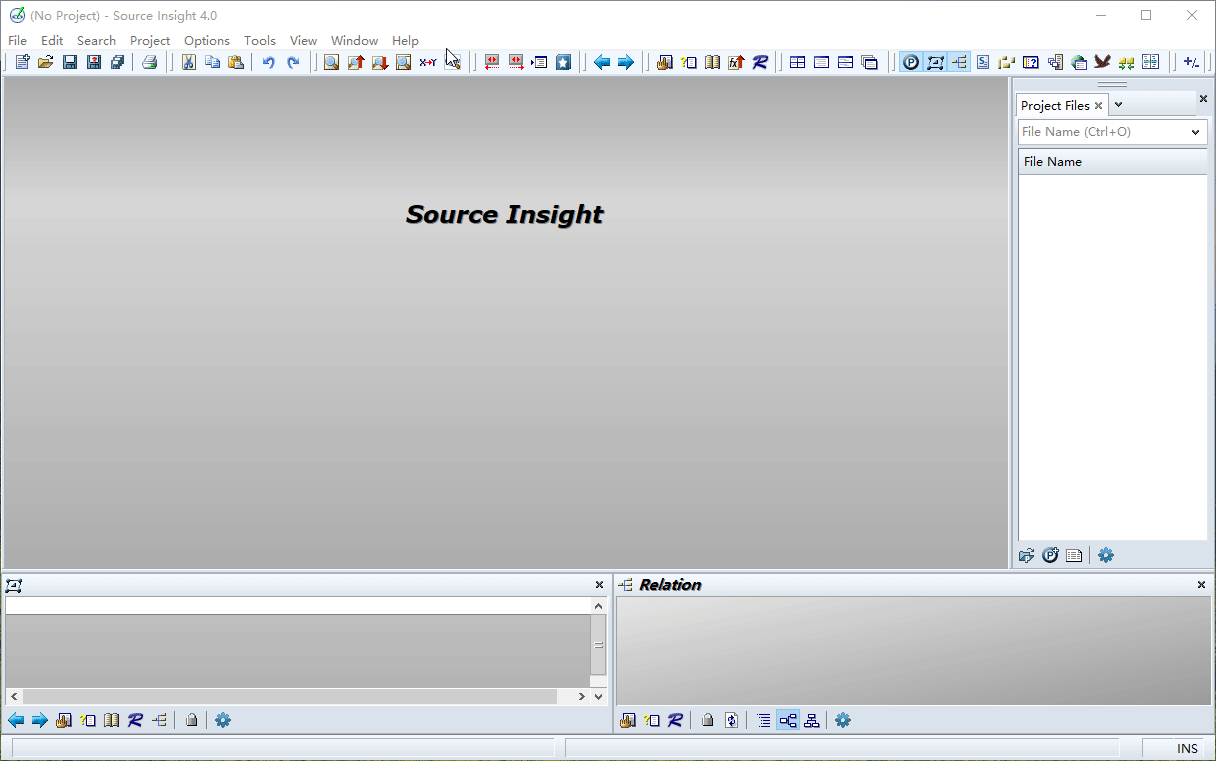
Task: Toggle the Relation Window toolbar button
Action: pos(959,62)
